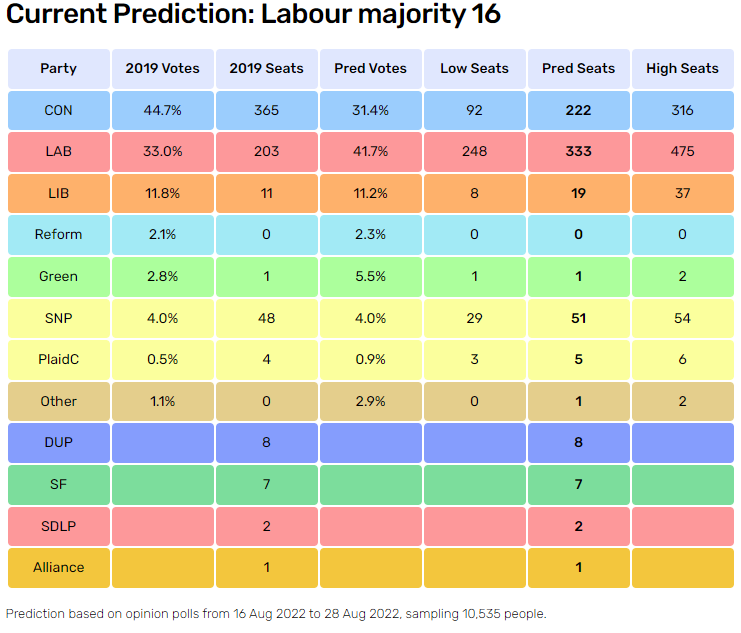Image resolution: width=741 pixels, height=633 pixels.
Task: Click Labour's predicted seats value 333
Action: [578, 152]
